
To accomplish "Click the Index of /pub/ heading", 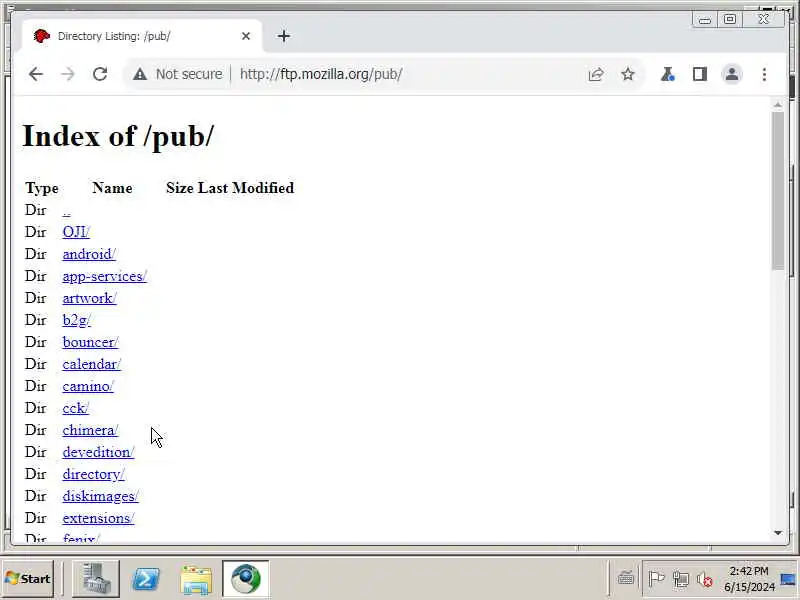I will click(x=118, y=136).
